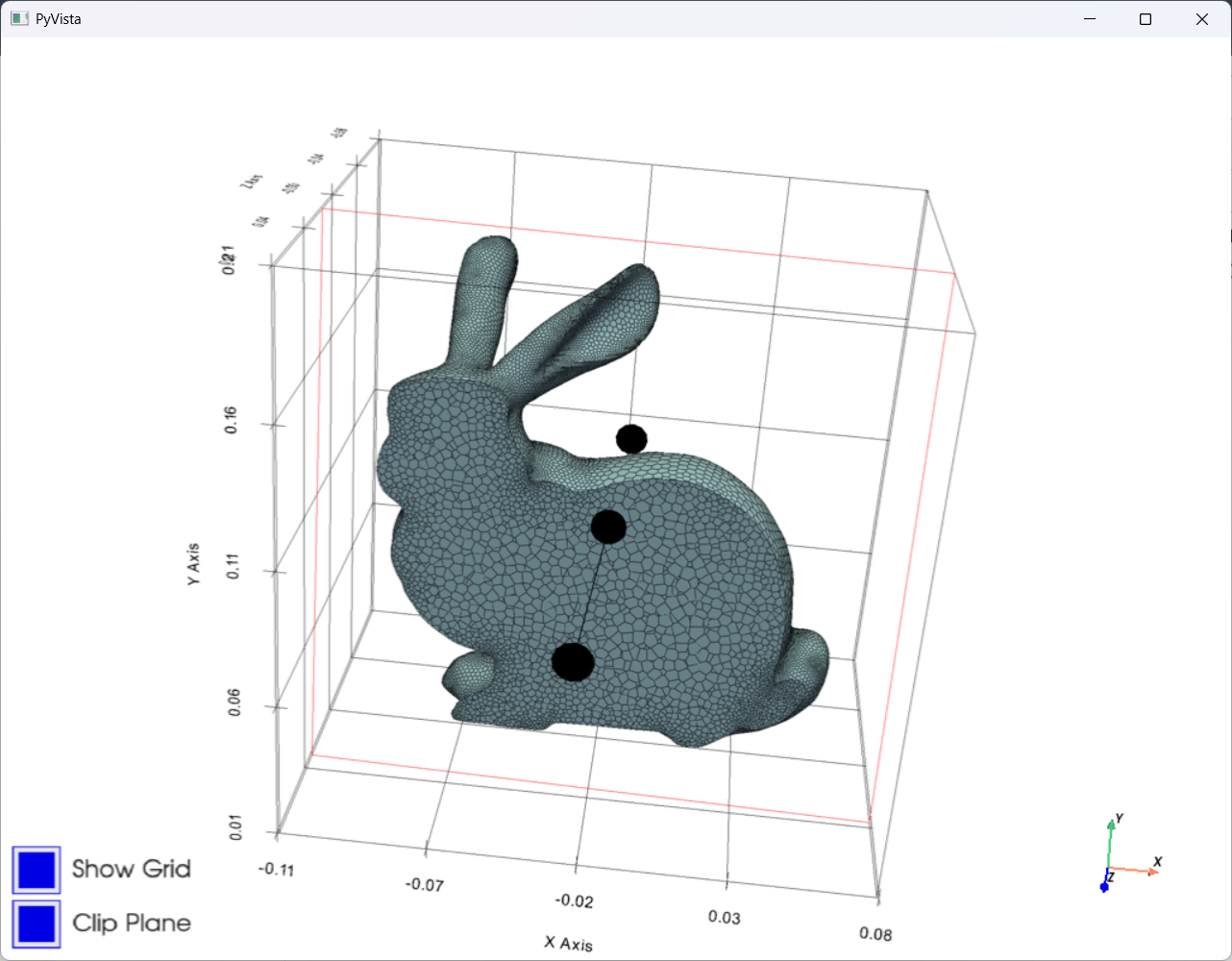Click the "PyVista" title bar text

coord(59,19)
